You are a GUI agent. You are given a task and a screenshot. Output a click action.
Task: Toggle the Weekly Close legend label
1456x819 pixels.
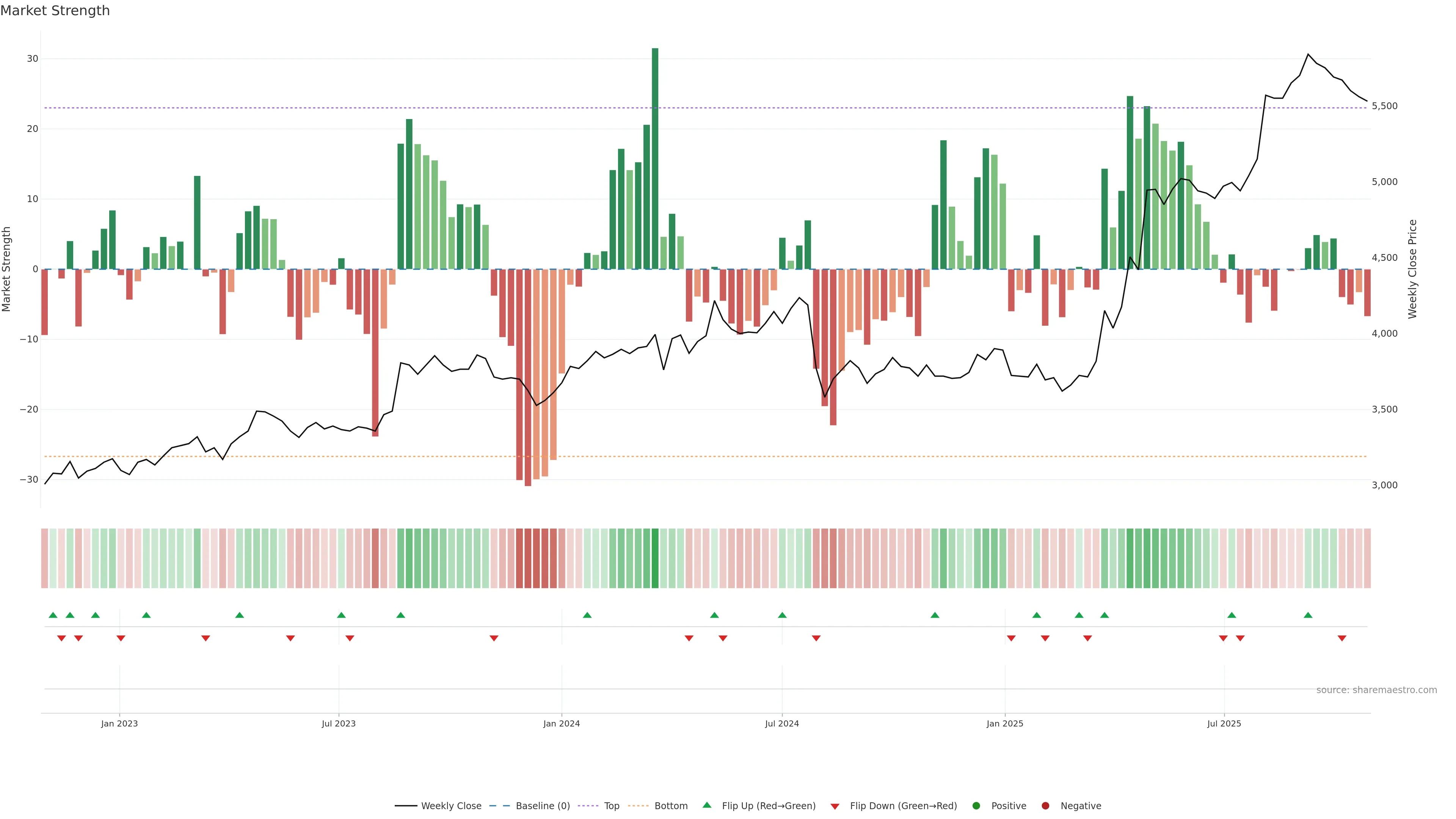point(451,806)
